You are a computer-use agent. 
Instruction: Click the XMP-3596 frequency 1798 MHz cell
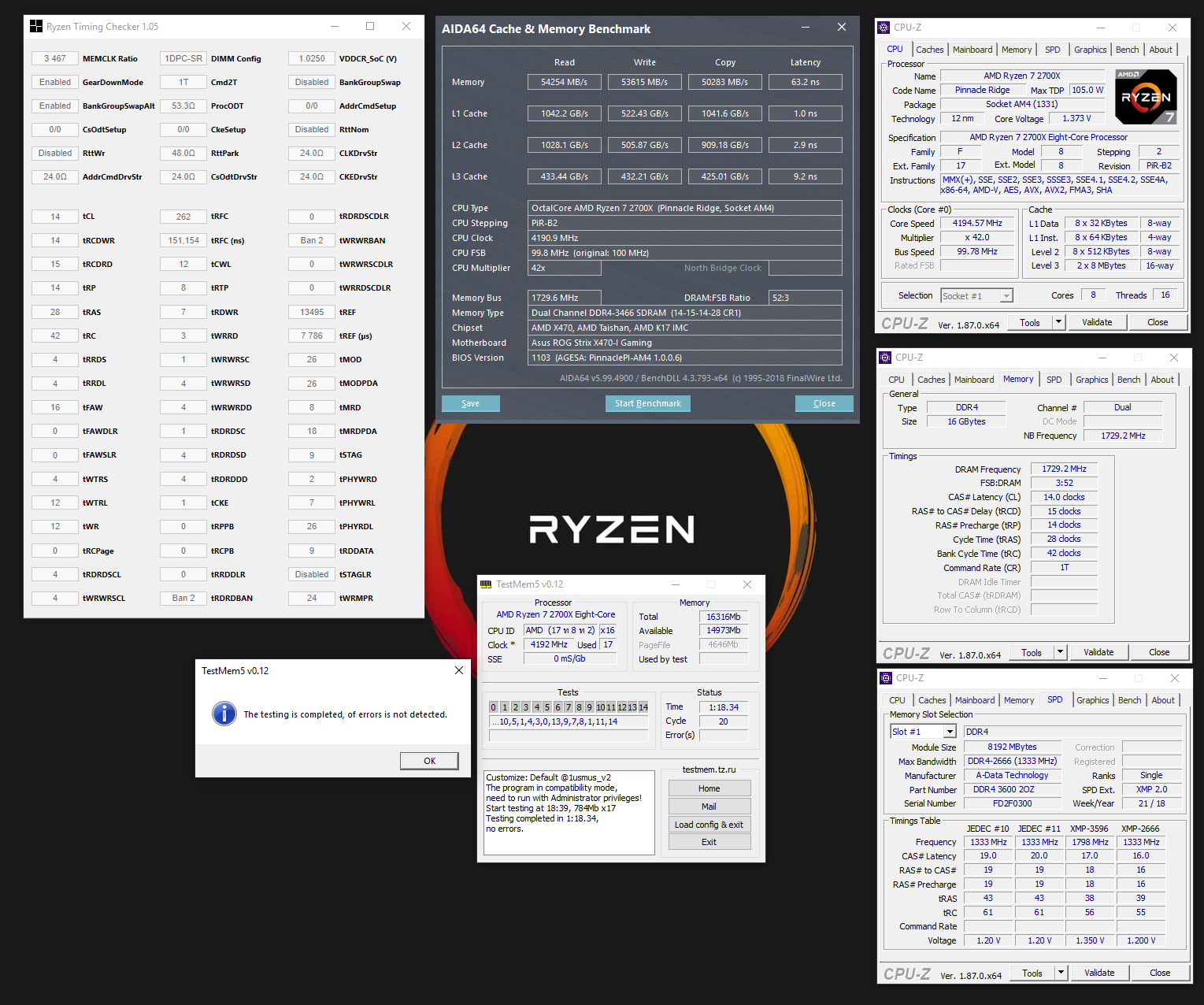(1090, 842)
